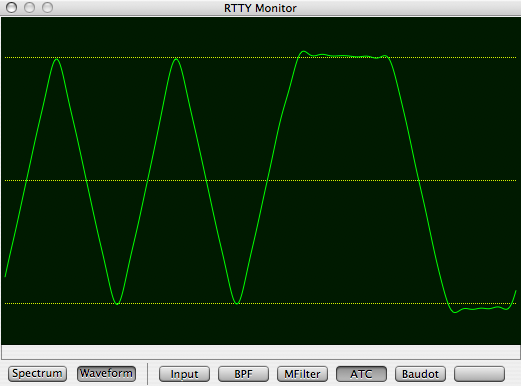Click the flat top of the waveform

(x=343, y=55)
